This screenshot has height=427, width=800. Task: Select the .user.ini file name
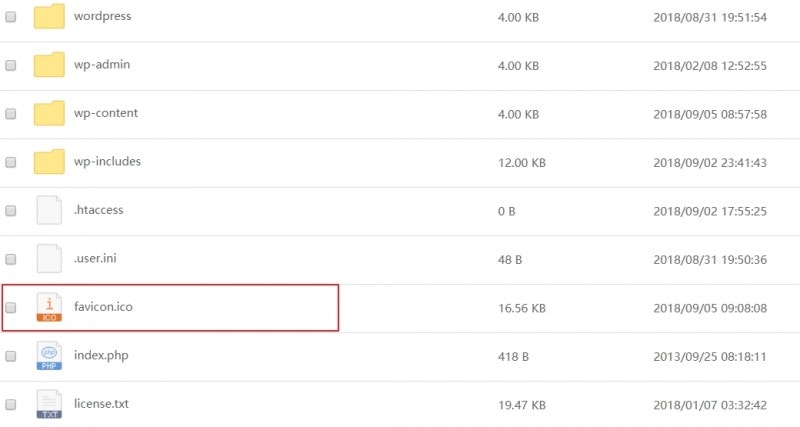[98, 259]
